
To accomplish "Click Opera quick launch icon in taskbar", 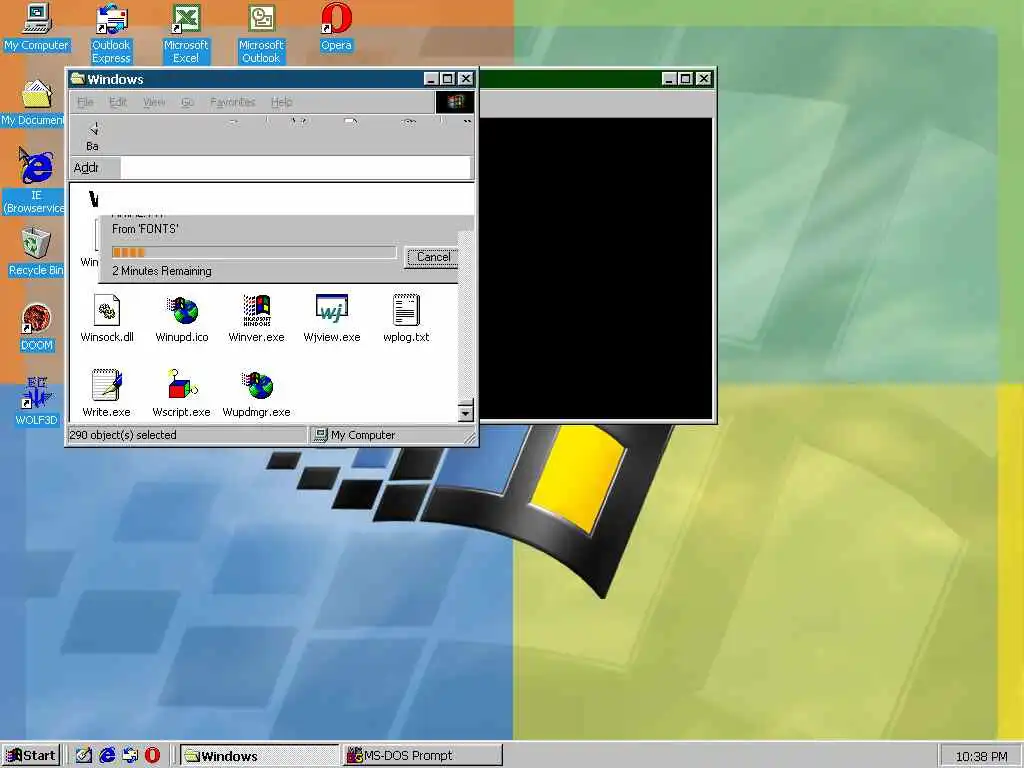I will pos(152,756).
